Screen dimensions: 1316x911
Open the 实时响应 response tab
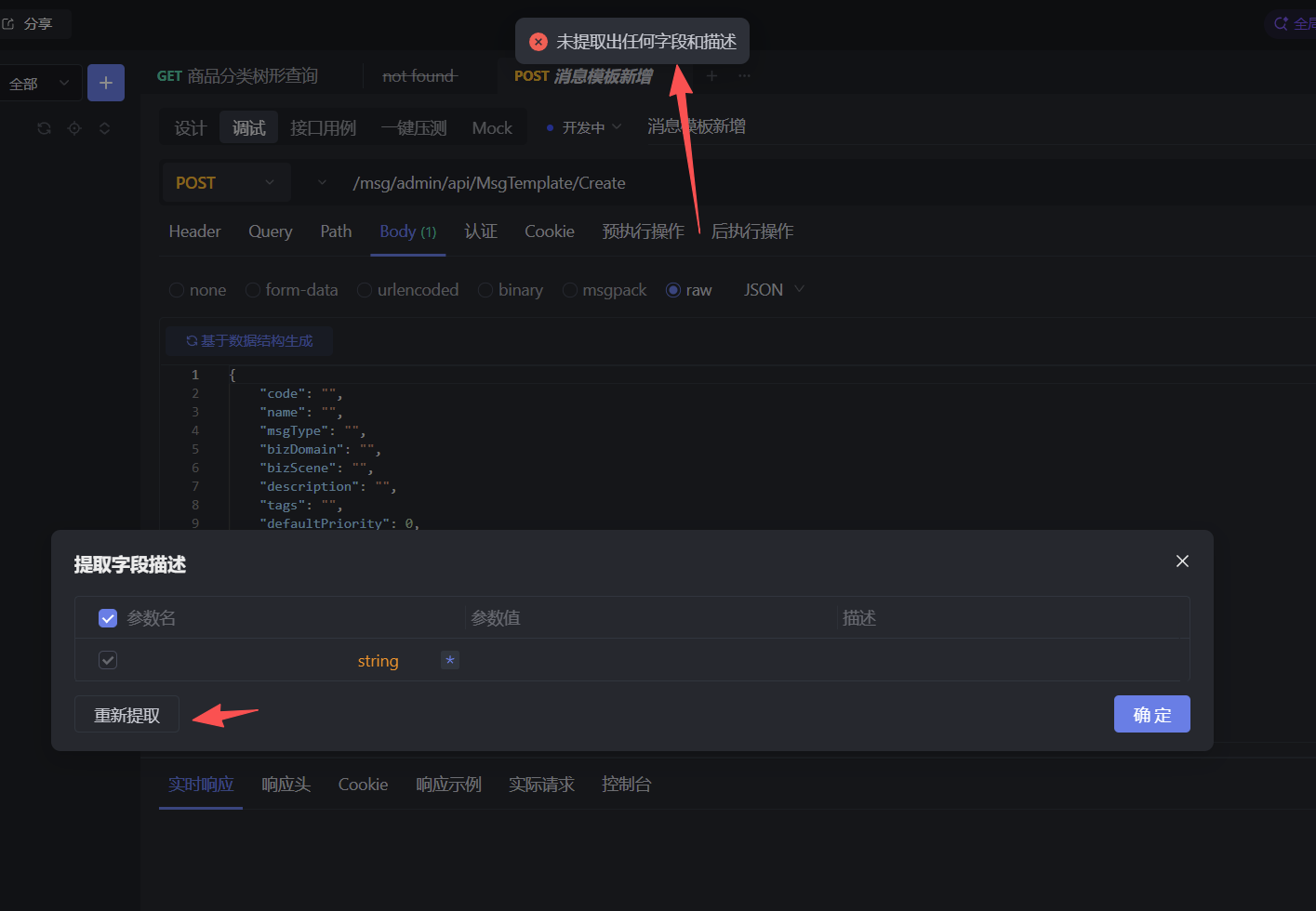click(x=201, y=785)
